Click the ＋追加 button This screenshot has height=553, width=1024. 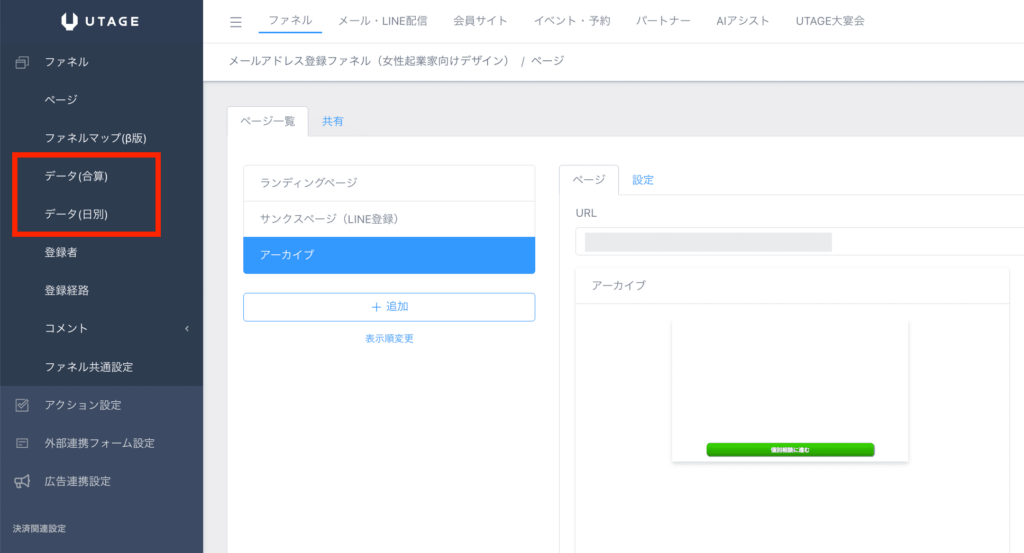(x=389, y=307)
